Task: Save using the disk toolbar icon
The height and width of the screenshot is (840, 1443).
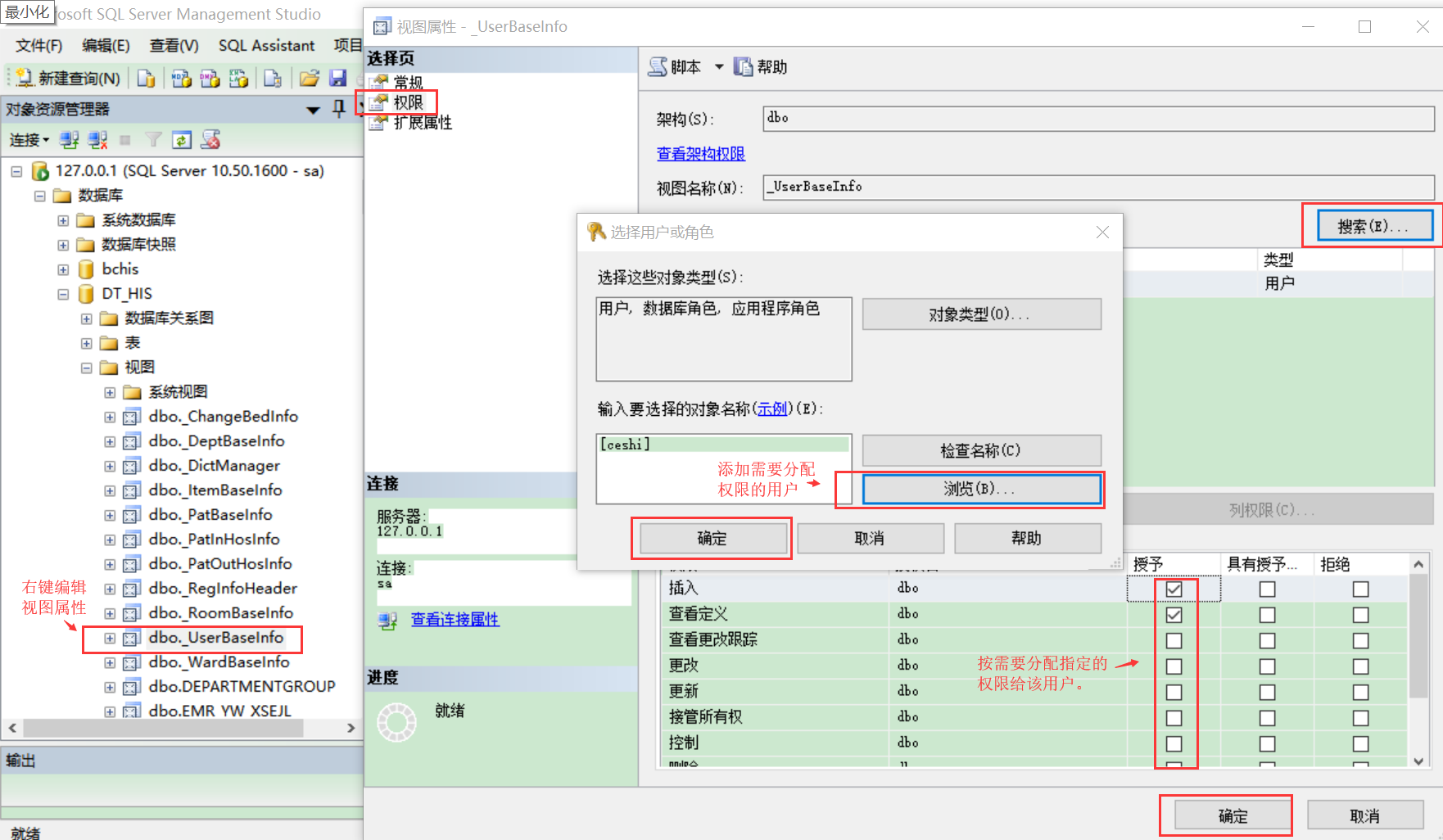Action: [337, 78]
